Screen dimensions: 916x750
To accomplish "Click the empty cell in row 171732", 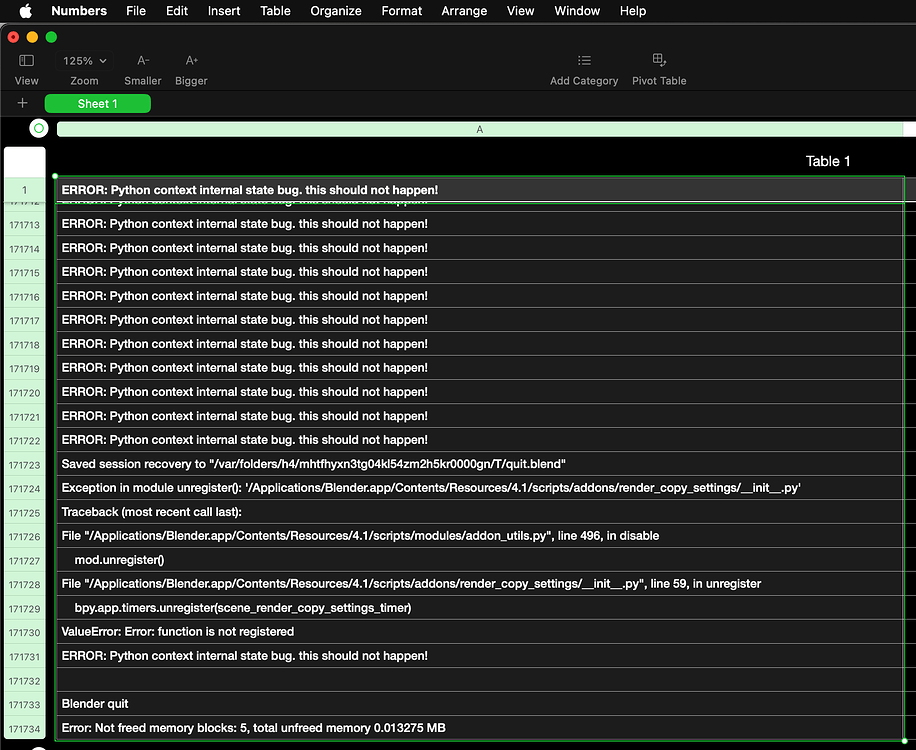I will click(480, 680).
